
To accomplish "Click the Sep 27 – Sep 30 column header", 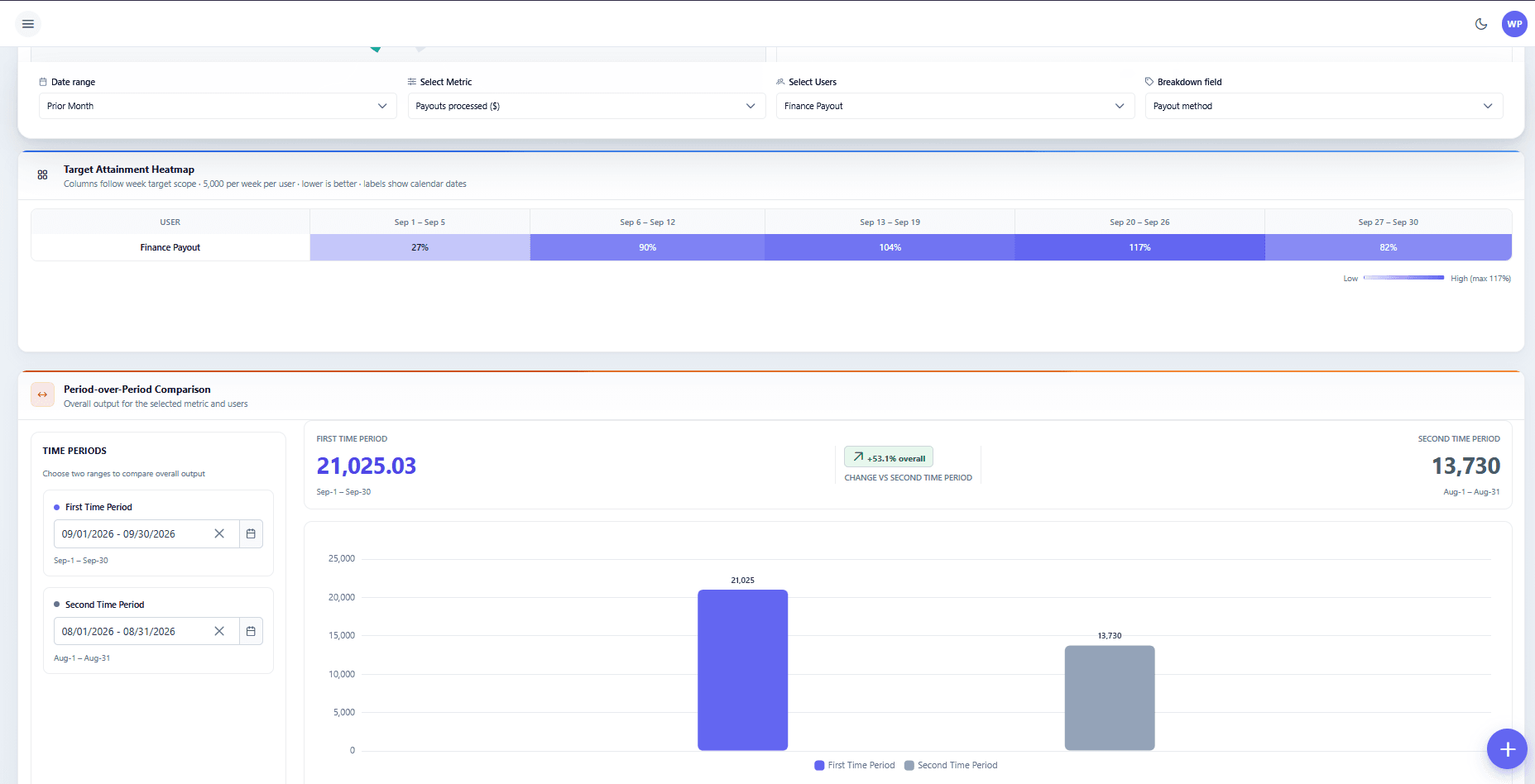I will 1389,222.
